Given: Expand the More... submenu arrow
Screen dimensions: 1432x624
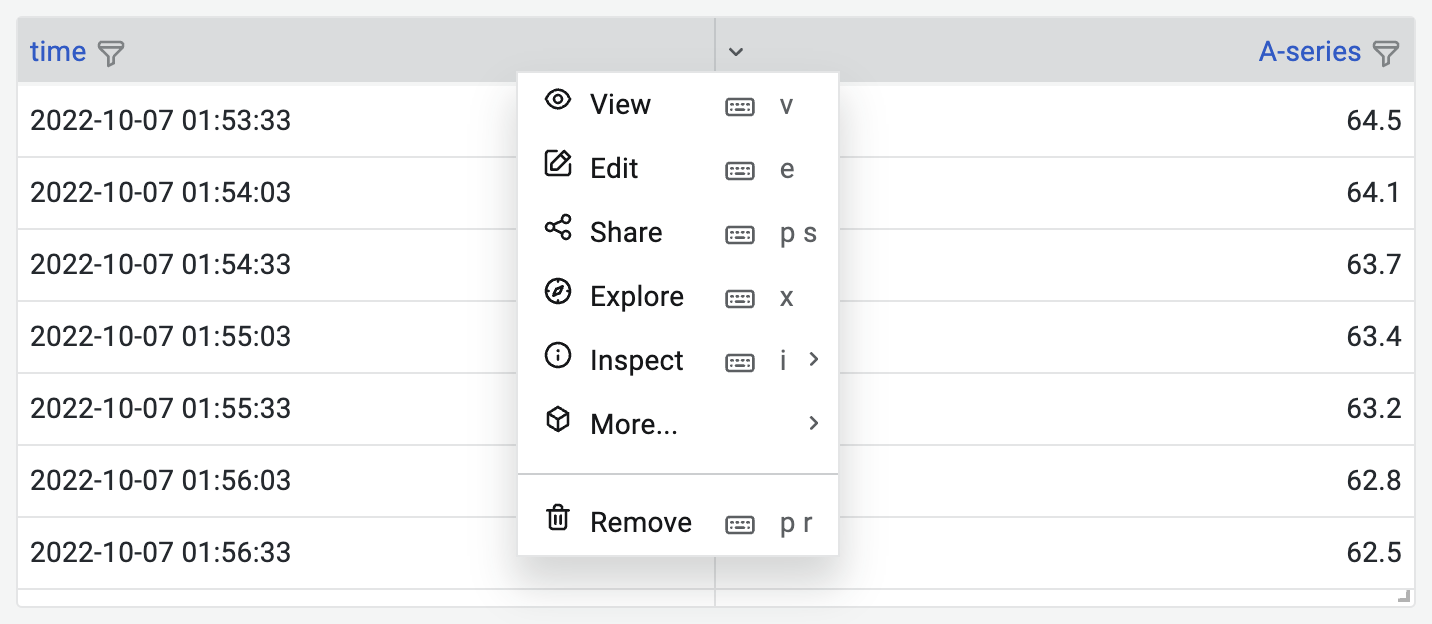Looking at the screenshot, I should tap(812, 423).
